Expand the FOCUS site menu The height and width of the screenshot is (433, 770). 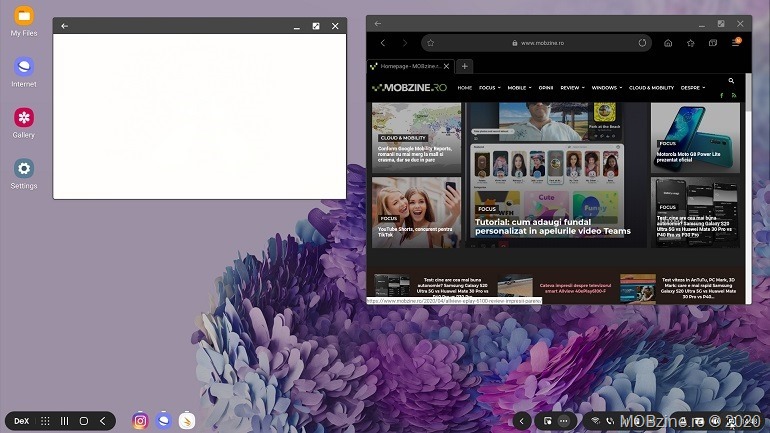(490, 88)
